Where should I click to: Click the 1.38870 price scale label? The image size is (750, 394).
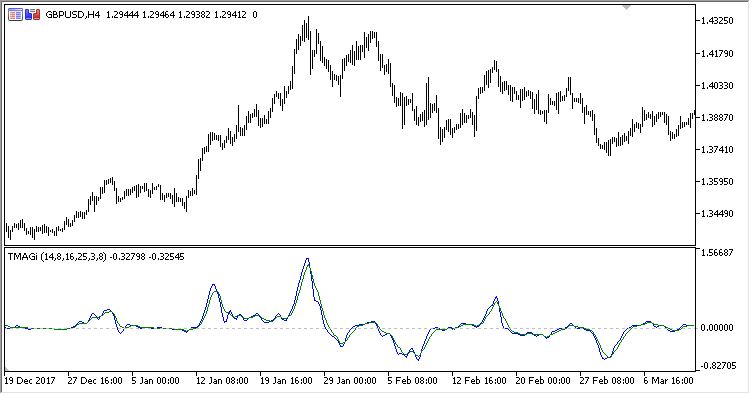click(717, 118)
